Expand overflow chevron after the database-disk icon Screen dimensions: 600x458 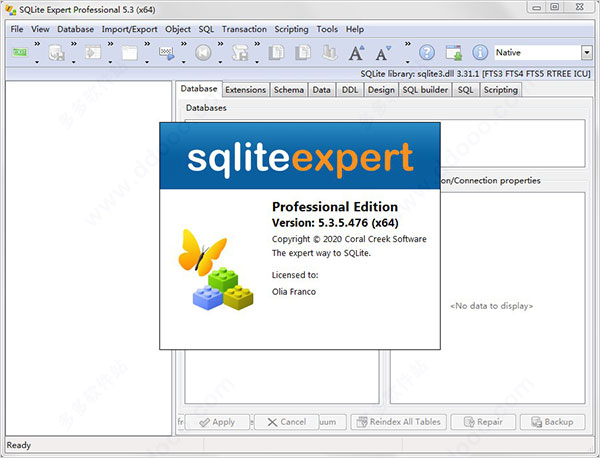(74, 44)
